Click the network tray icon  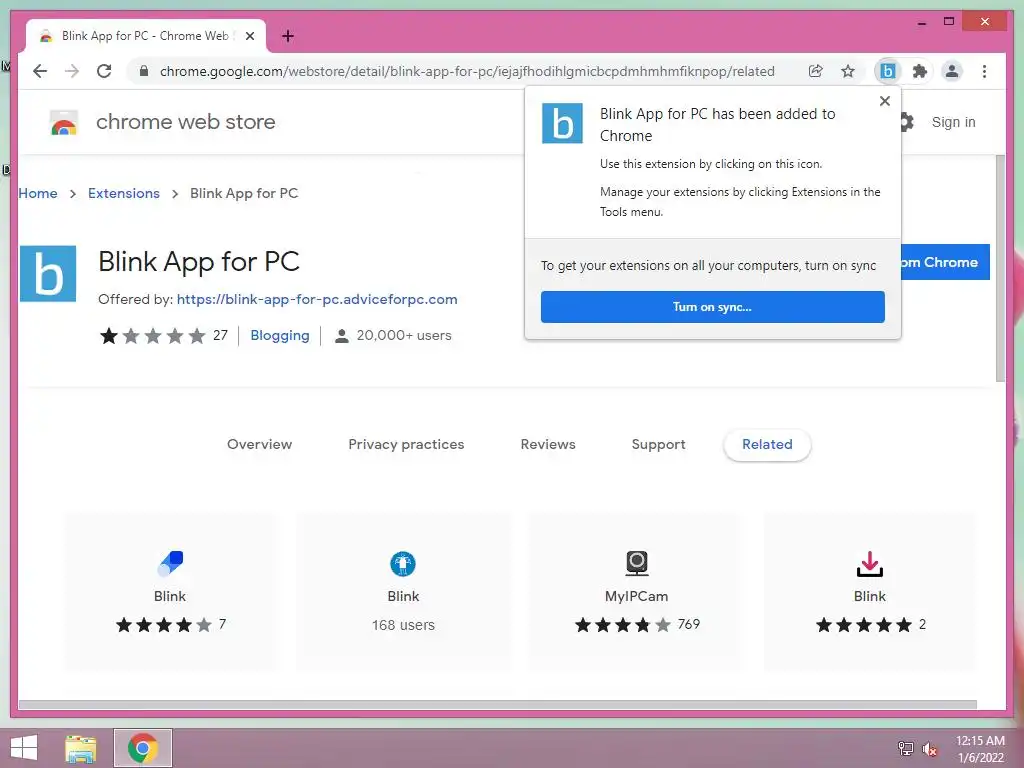[x=905, y=748]
